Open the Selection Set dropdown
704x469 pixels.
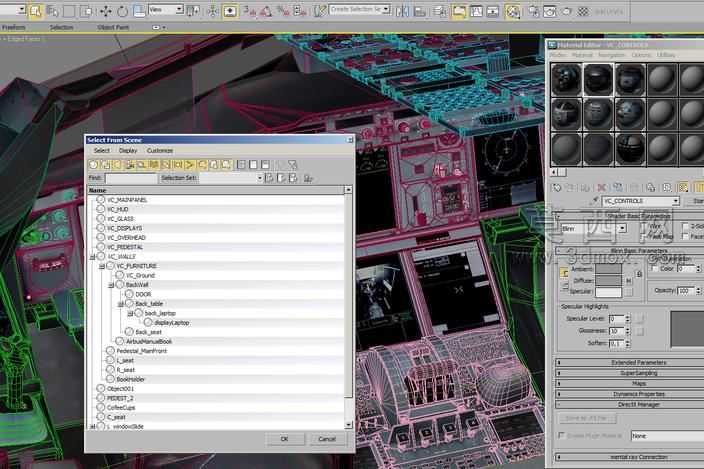tap(259, 178)
